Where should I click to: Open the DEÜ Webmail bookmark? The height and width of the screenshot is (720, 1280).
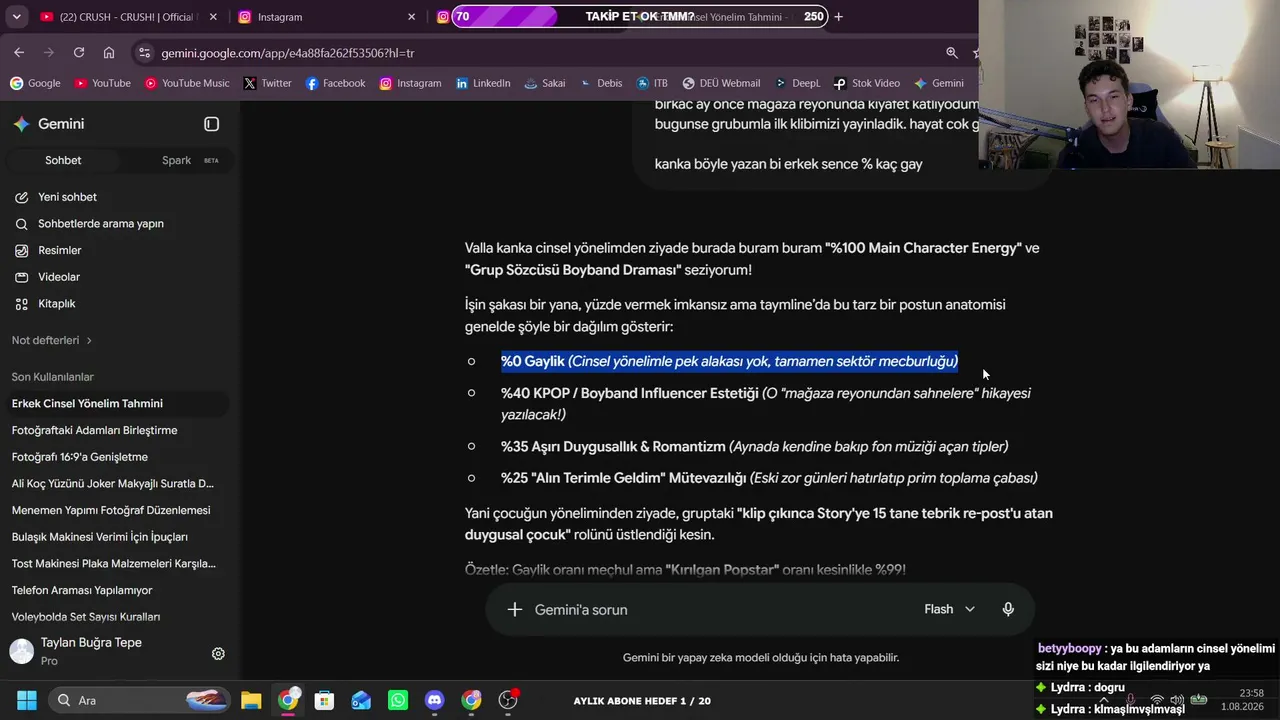pyautogui.click(x=721, y=83)
